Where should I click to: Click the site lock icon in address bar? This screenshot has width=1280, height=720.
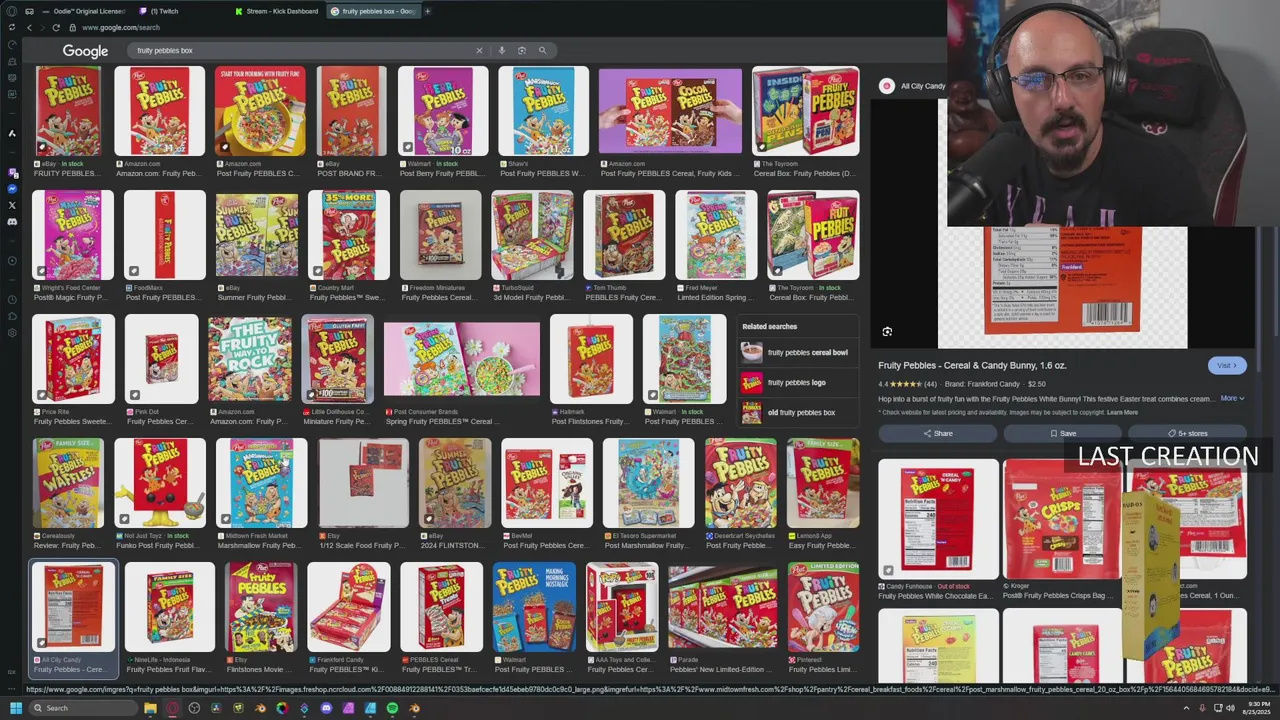click(72, 28)
